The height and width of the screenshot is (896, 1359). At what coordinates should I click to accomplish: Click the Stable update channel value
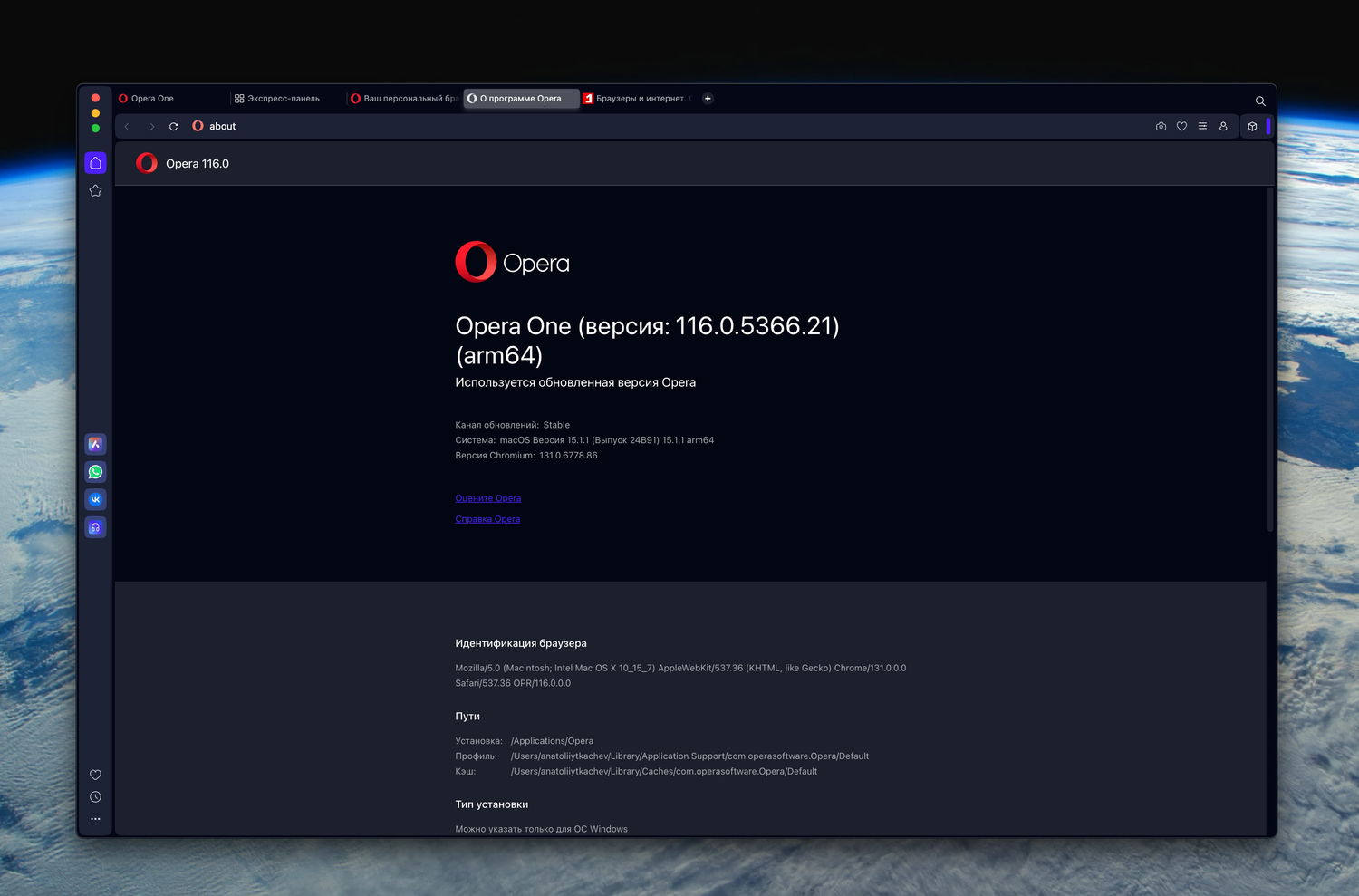[556, 425]
